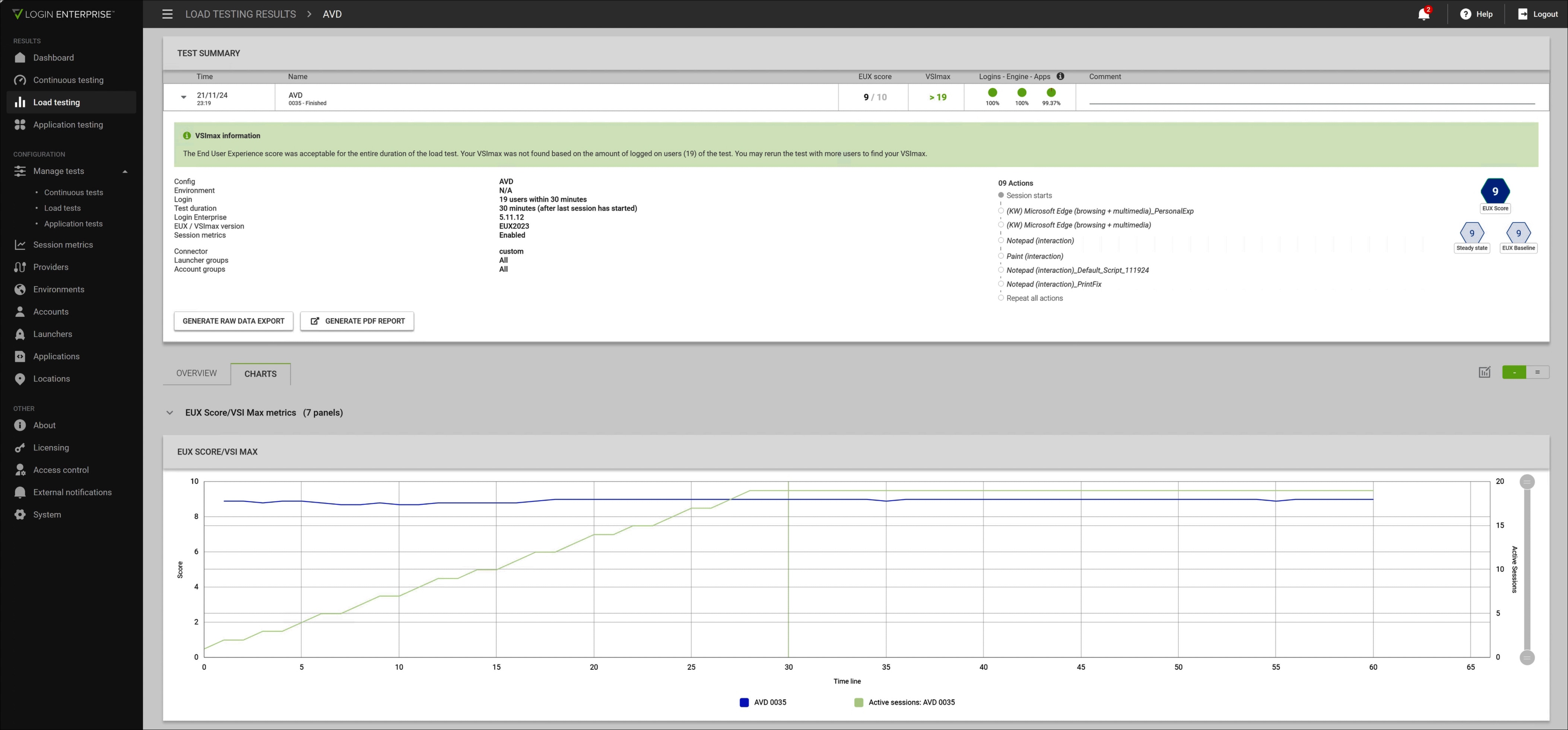
Task: Click the Applications icon in sidebar
Action: [x=20, y=357]
